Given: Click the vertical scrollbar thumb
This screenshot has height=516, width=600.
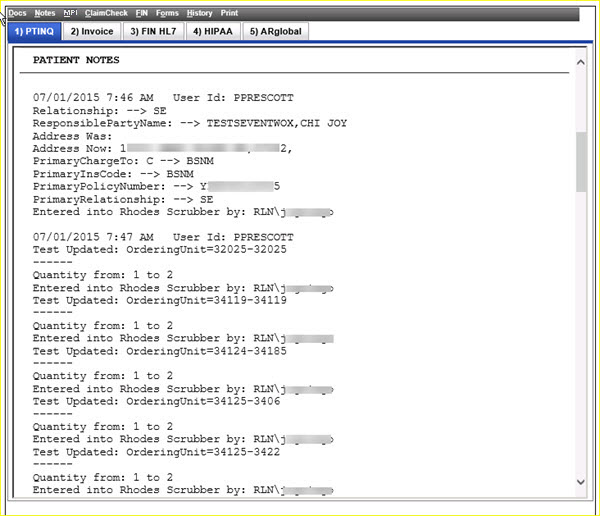Looking at the screenshot, I should pos(582,160).
